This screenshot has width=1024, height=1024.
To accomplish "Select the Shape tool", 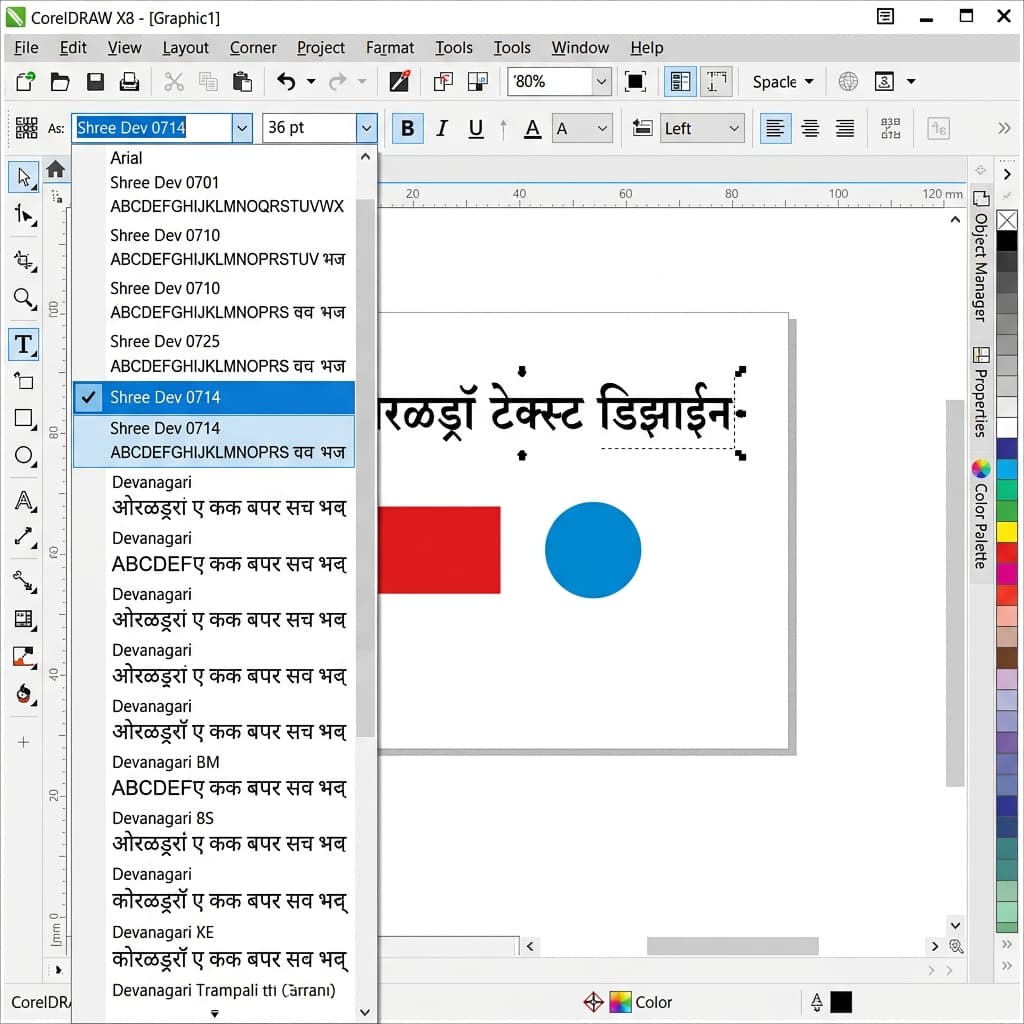I will pos(24,214).
